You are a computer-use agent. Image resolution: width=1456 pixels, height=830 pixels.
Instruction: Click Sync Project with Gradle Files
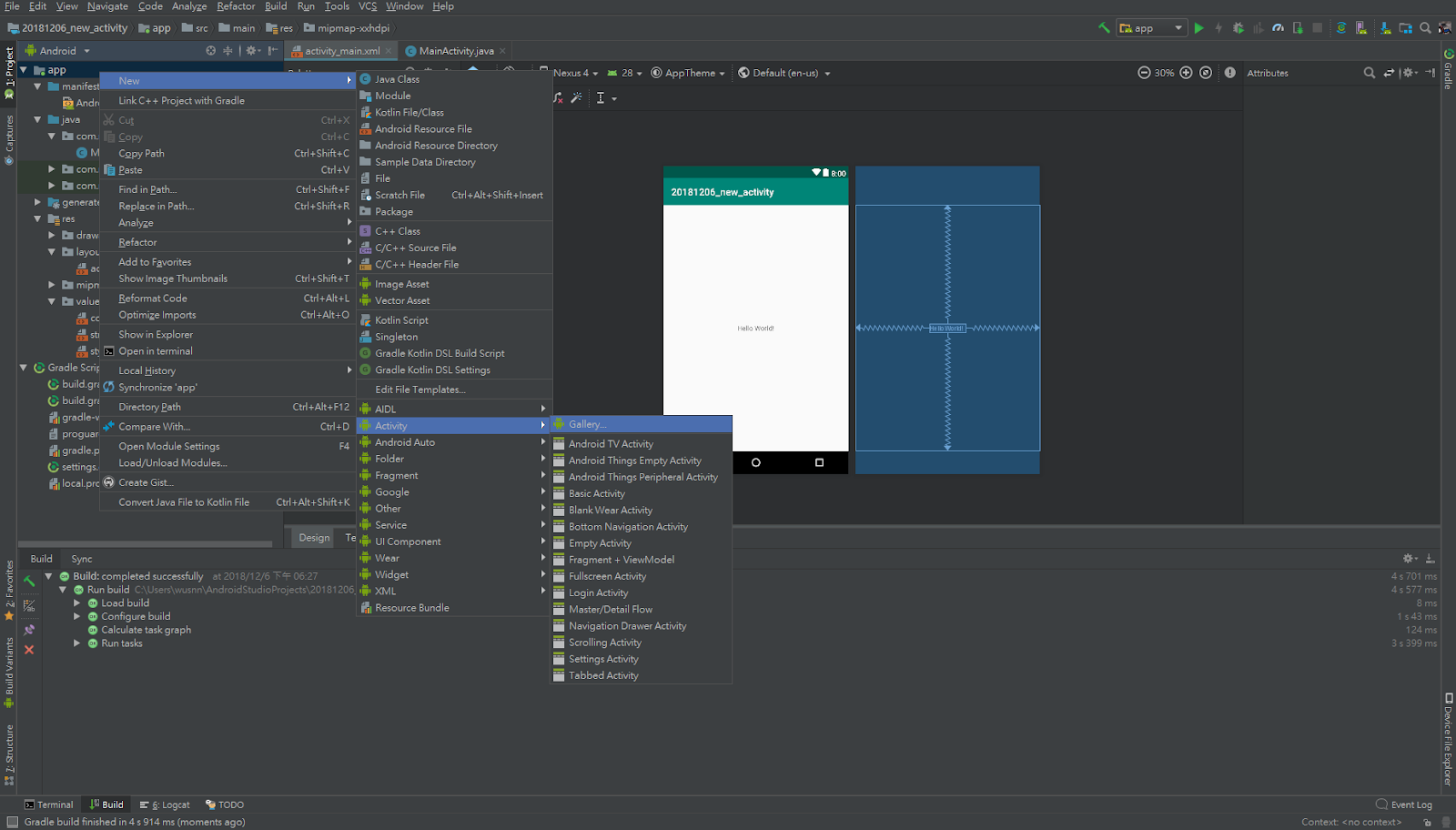click(x=1341, y=28)
